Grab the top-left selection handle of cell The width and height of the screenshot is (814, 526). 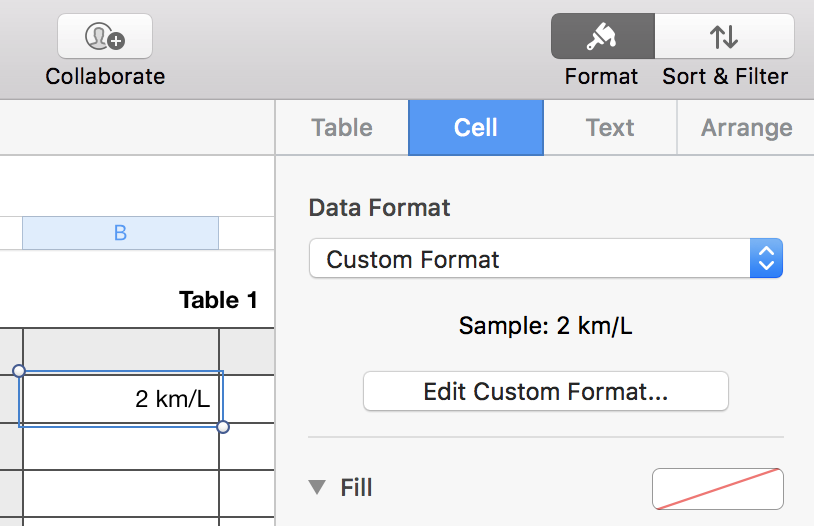click(19, 371)
